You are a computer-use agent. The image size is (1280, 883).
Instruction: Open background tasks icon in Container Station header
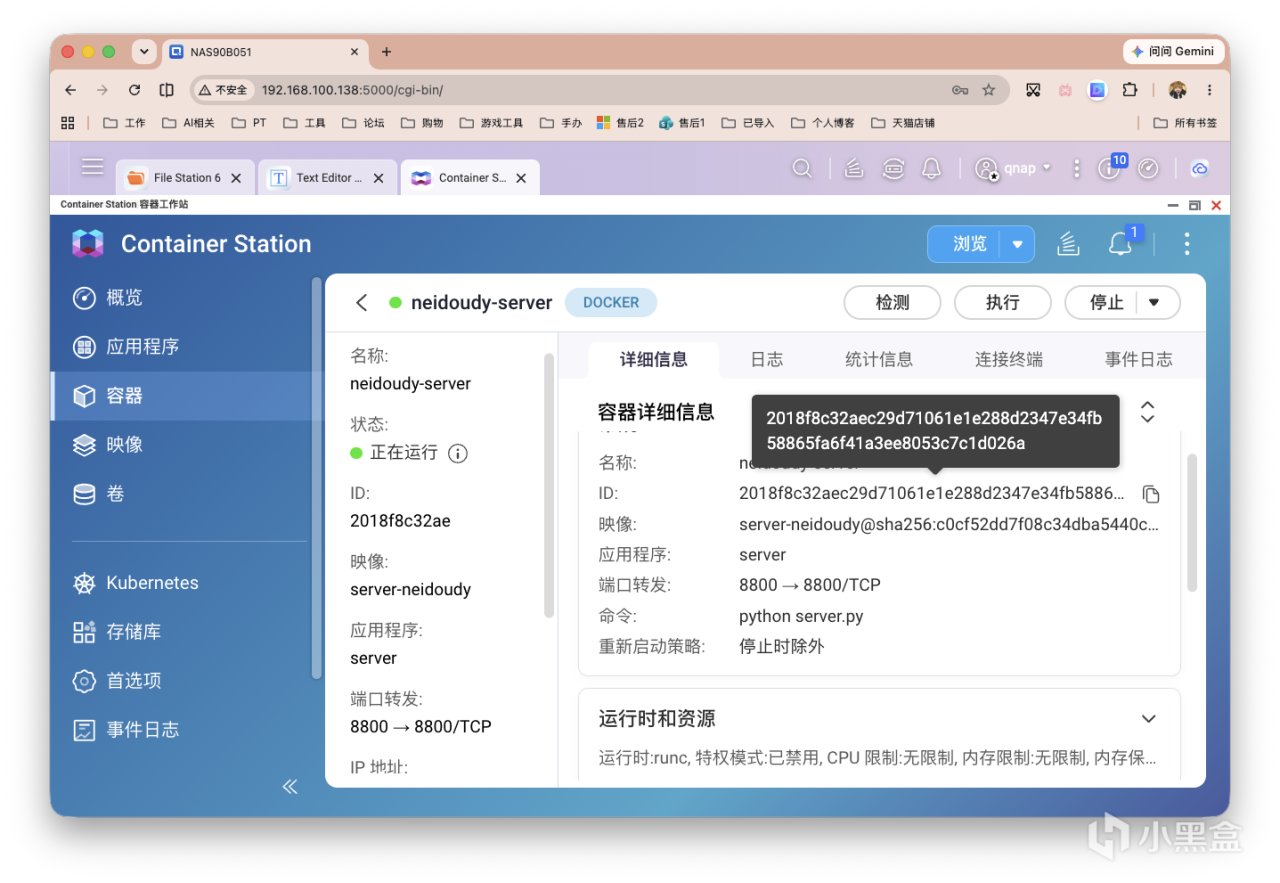pyautogui.click(x=1068, y=244)
